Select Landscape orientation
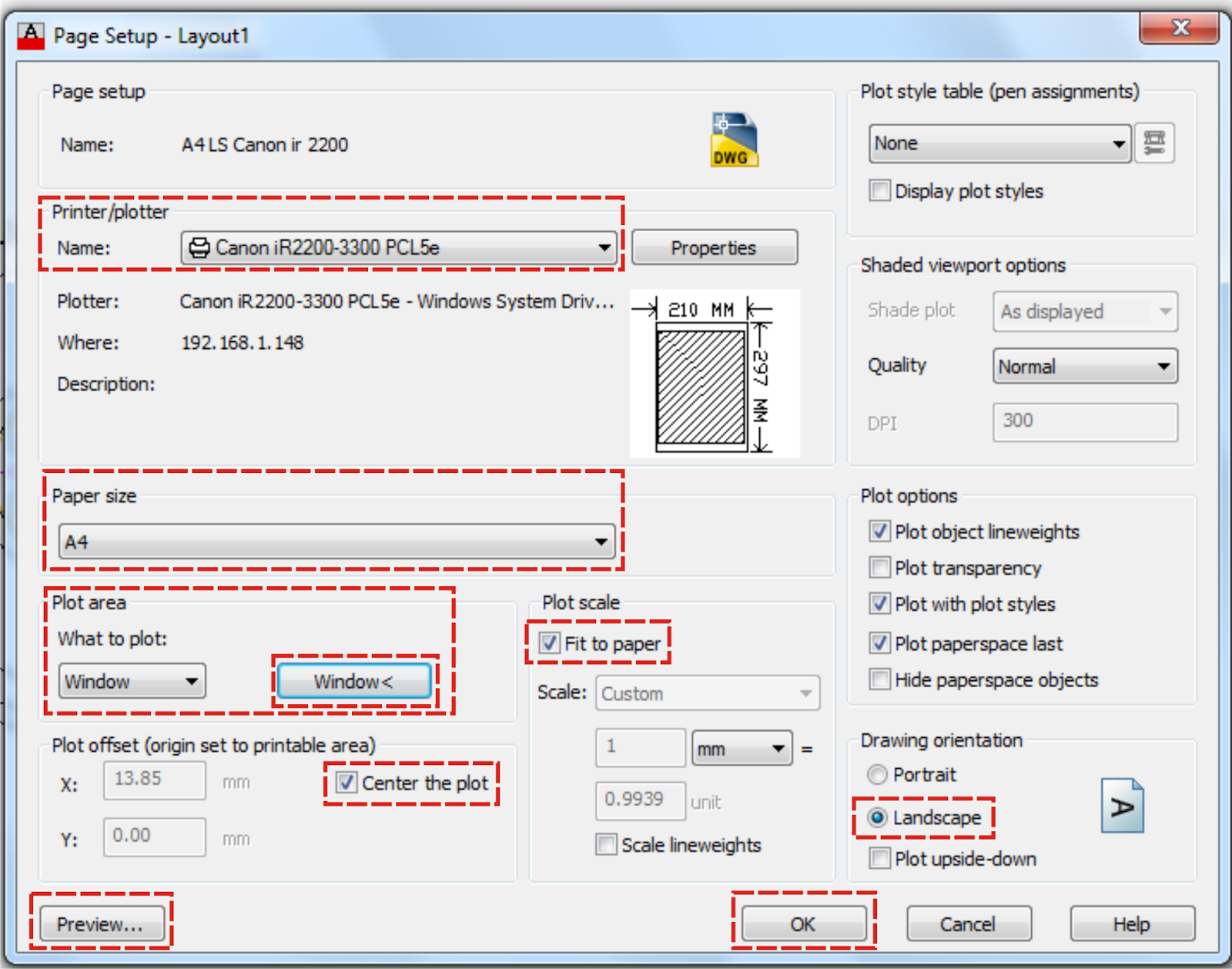This screenshot has height=969, width=1232. coord(877,817)
